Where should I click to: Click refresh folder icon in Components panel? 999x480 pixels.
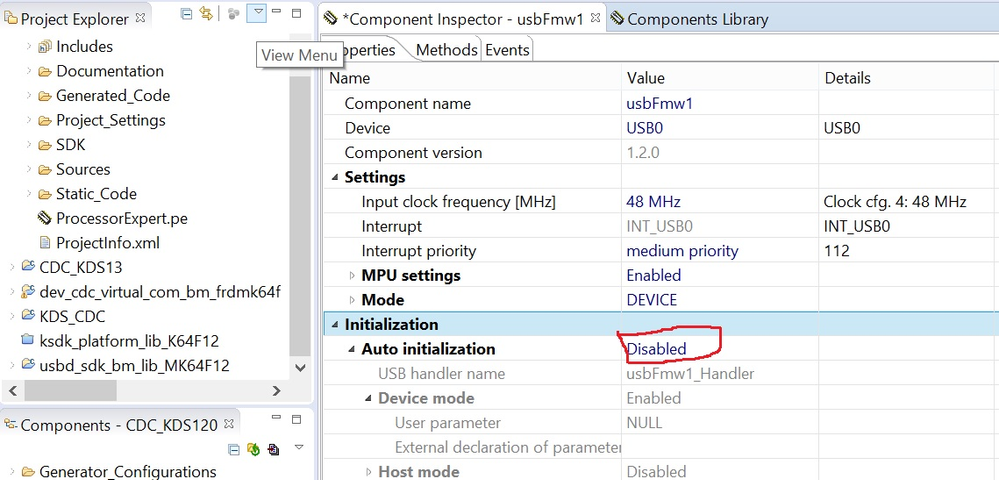click(253, 450)
